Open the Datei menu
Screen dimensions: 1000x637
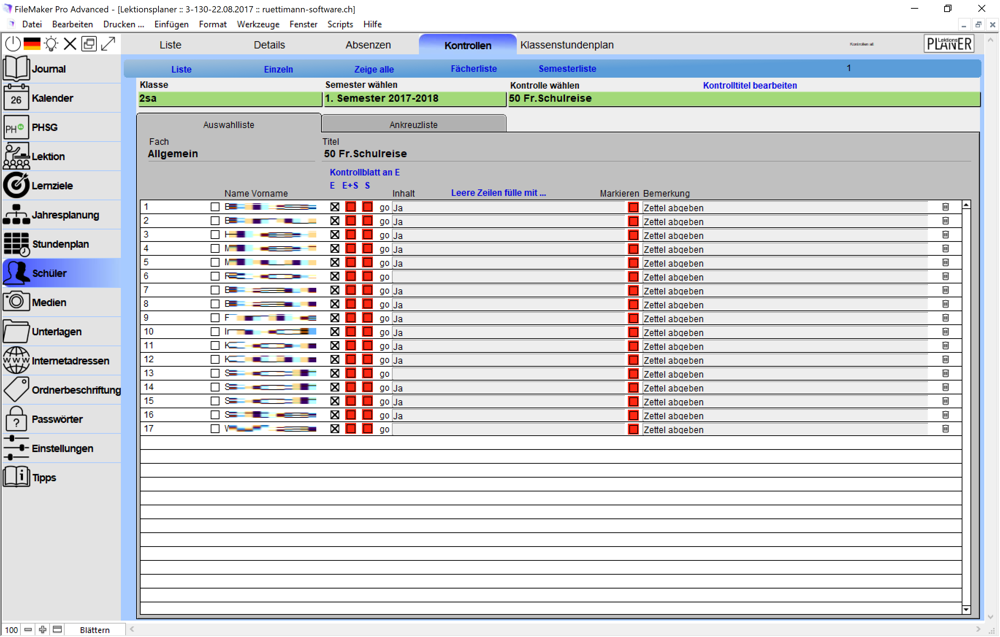[x=32, y=24]
